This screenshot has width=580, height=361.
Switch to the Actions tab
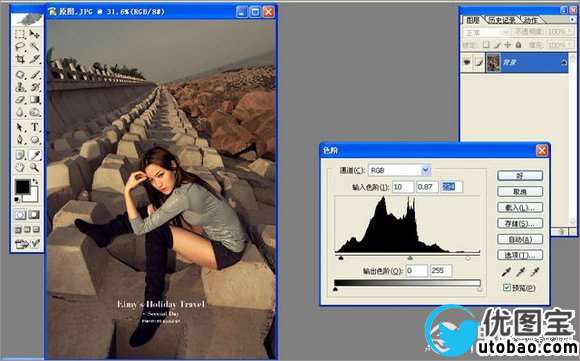tap(530, 20)
